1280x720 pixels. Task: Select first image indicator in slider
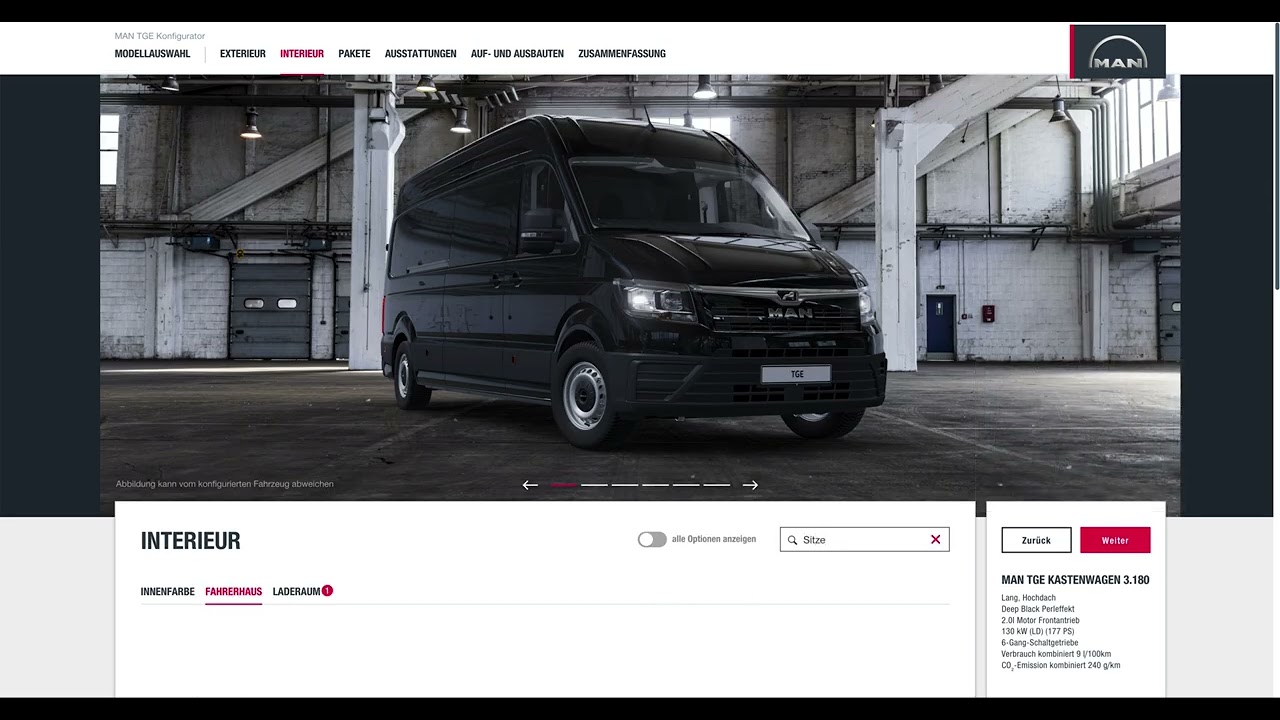point(563,485)
